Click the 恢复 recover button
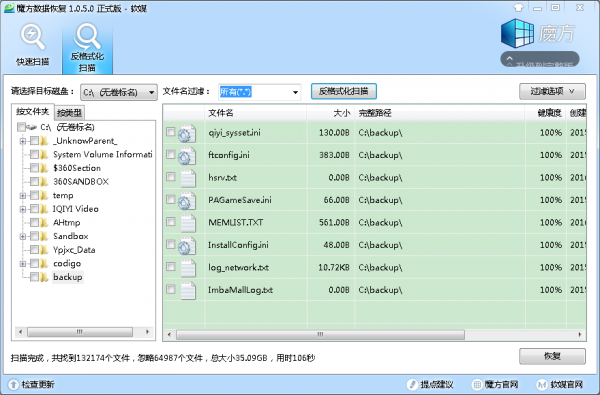This screenshot has width=600, height=395. tap(552, 356)
